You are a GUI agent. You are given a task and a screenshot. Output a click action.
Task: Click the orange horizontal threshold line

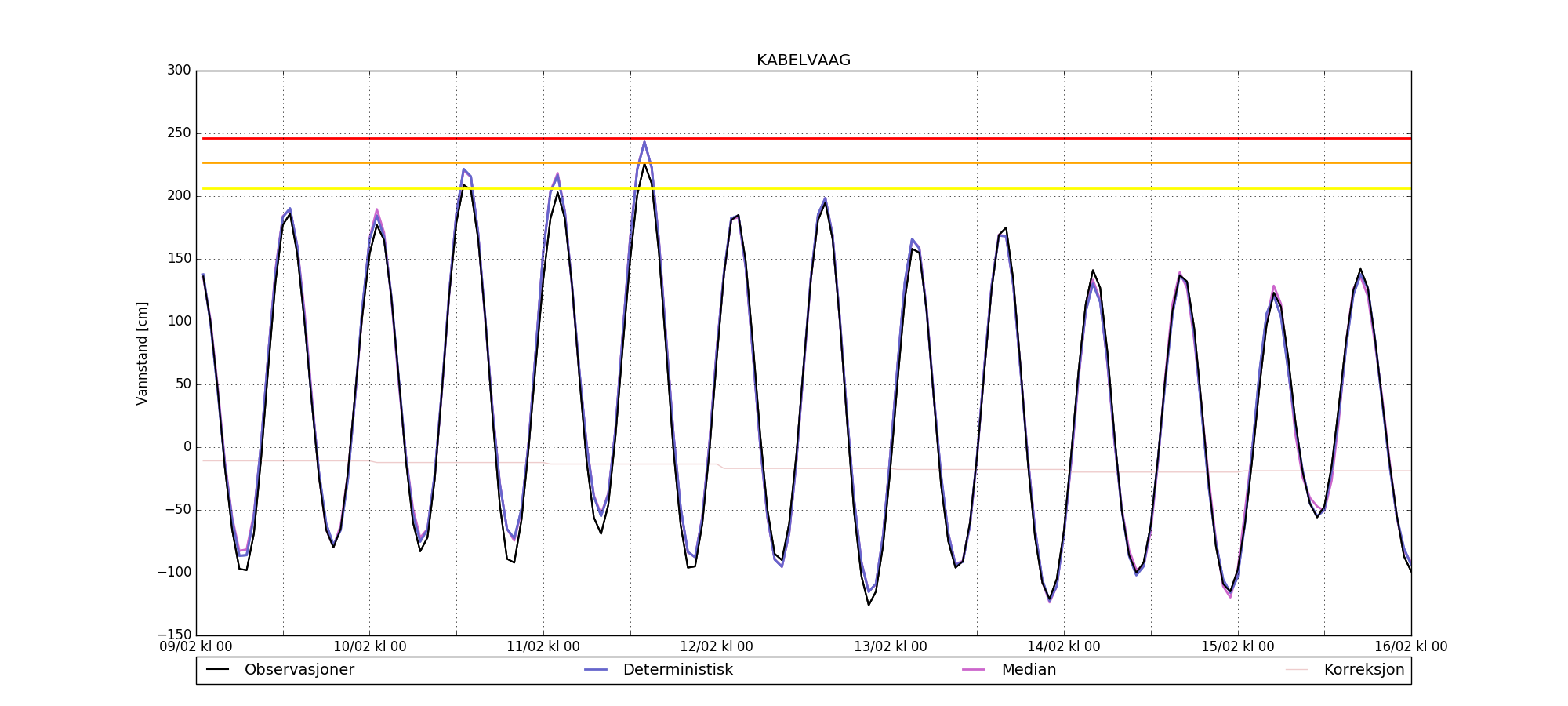807,162
